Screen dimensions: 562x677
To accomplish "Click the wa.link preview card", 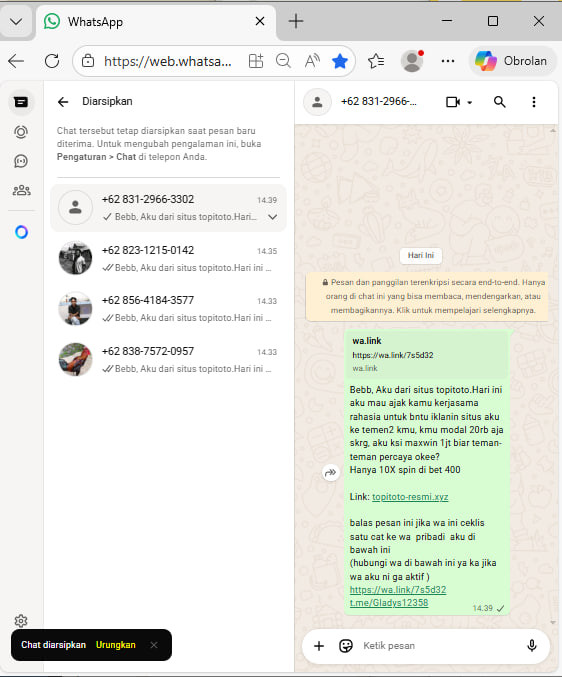I will tap(427, 355).
